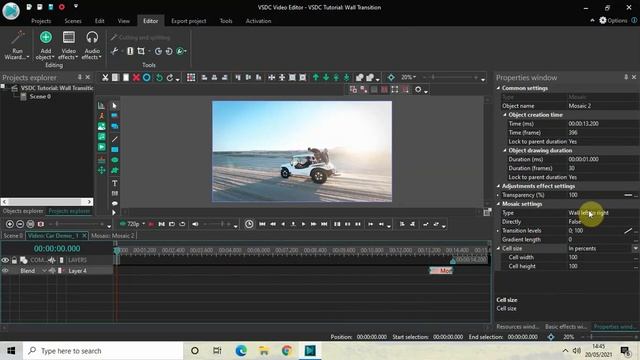Click the clock time icon in playback bar

(249, 224)
